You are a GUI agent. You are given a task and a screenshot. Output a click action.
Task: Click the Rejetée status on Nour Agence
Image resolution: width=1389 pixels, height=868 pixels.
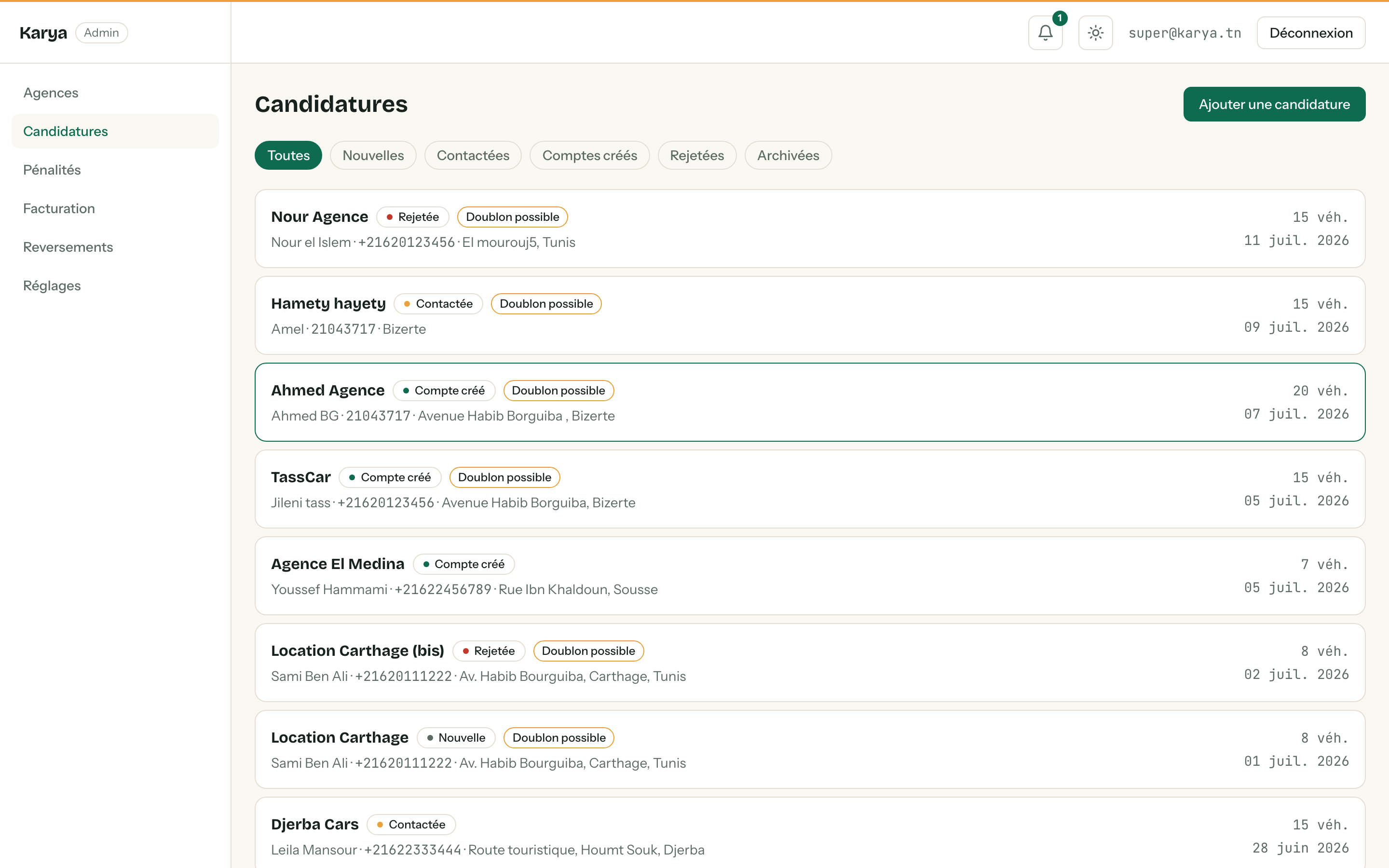[413, 217]
